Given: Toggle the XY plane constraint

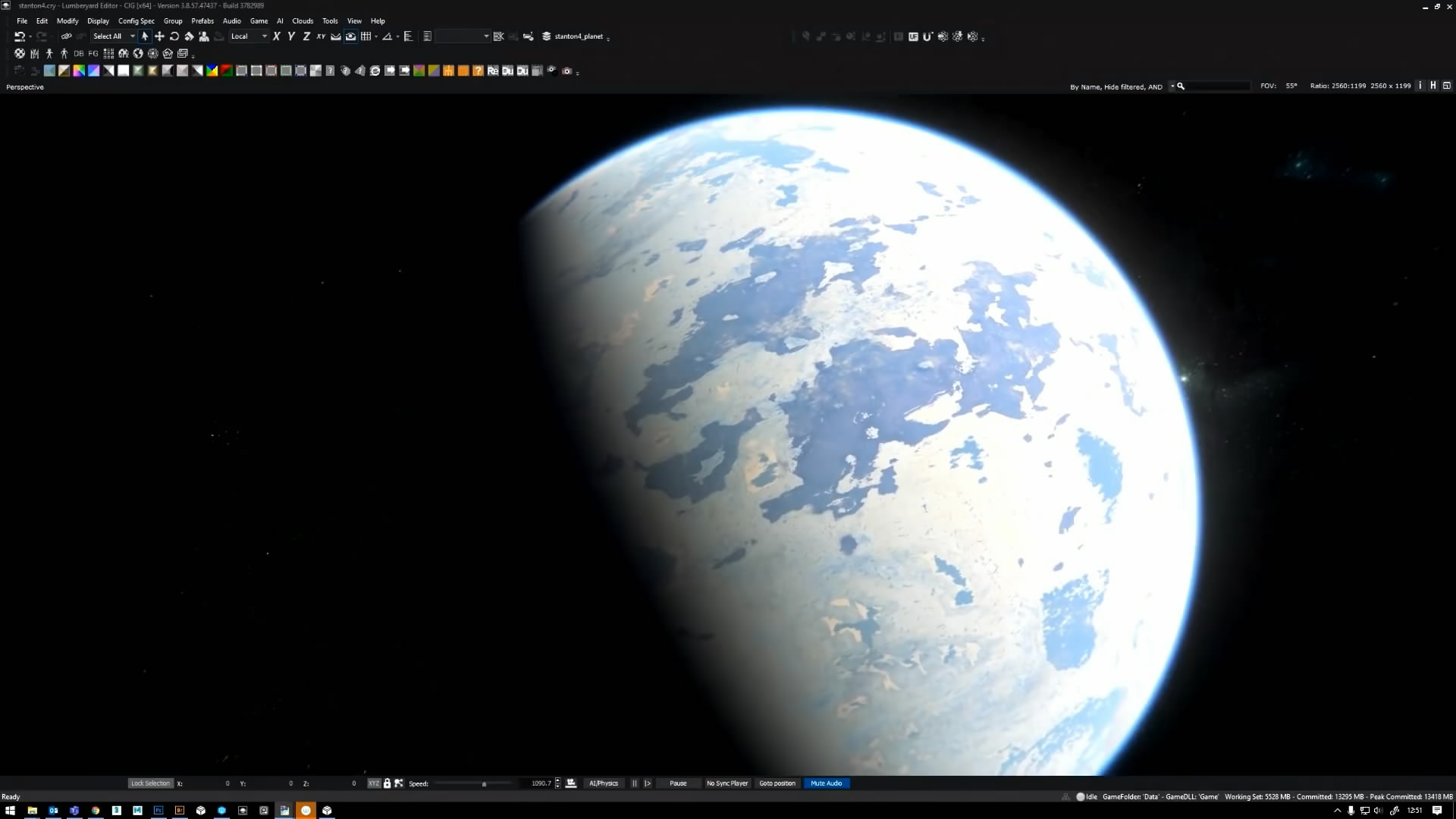Looking at the screenshot, I should pos(321,36).
